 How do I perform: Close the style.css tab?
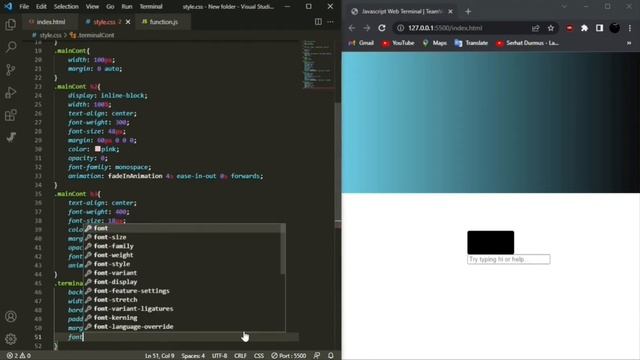pyautogui.click(x=128, y=22)
